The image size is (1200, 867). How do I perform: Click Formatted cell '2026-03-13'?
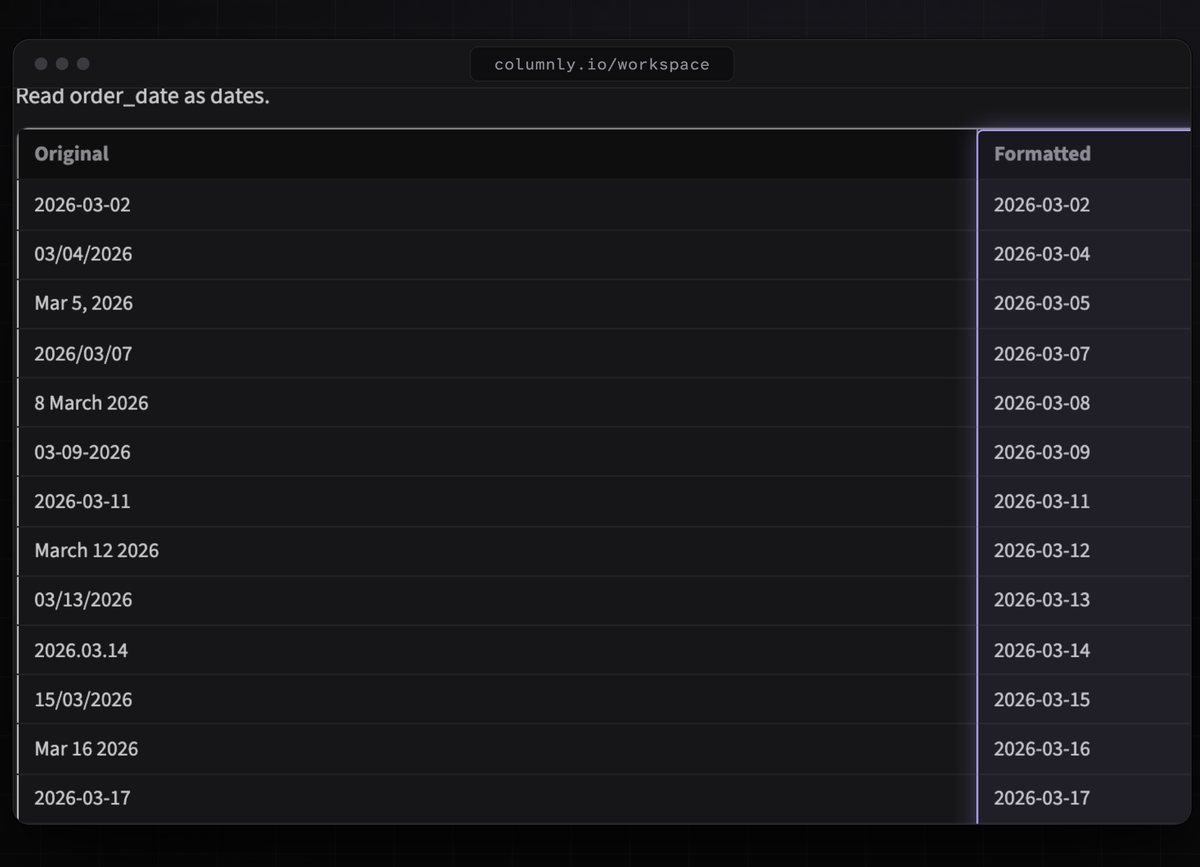tap(1084, 600)
